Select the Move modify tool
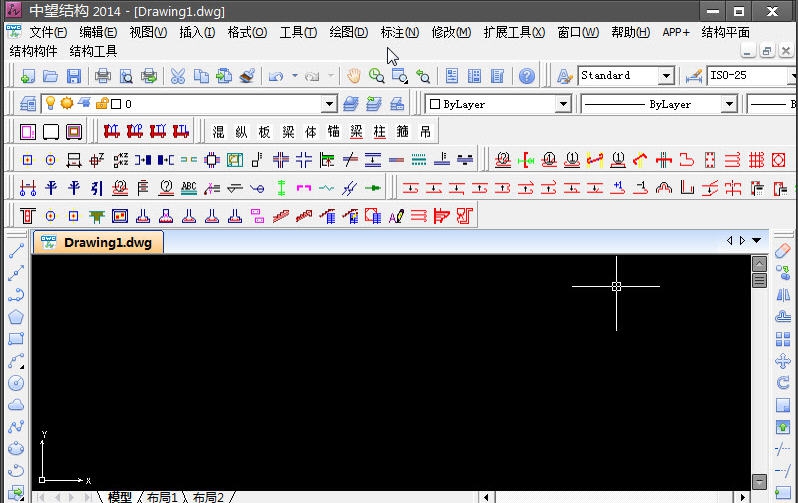This screenshot has width=798, height=503. click(783, 361)
